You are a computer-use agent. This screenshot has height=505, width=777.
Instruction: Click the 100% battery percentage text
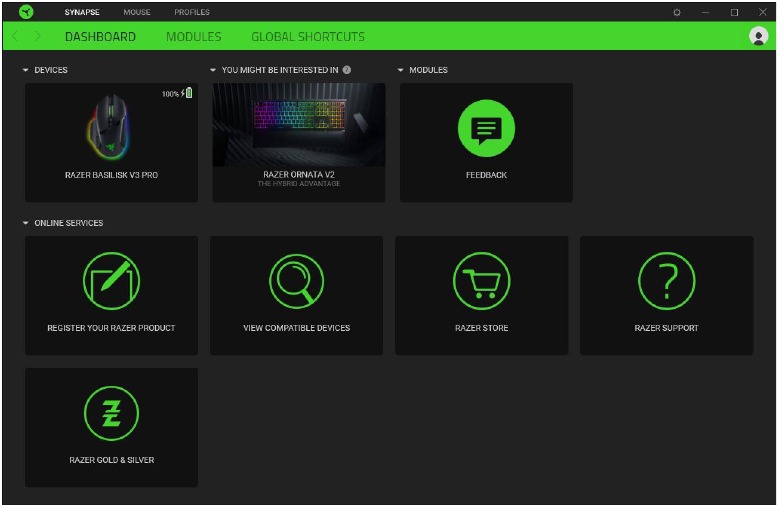pyautogui.click(x=170, y=94)
